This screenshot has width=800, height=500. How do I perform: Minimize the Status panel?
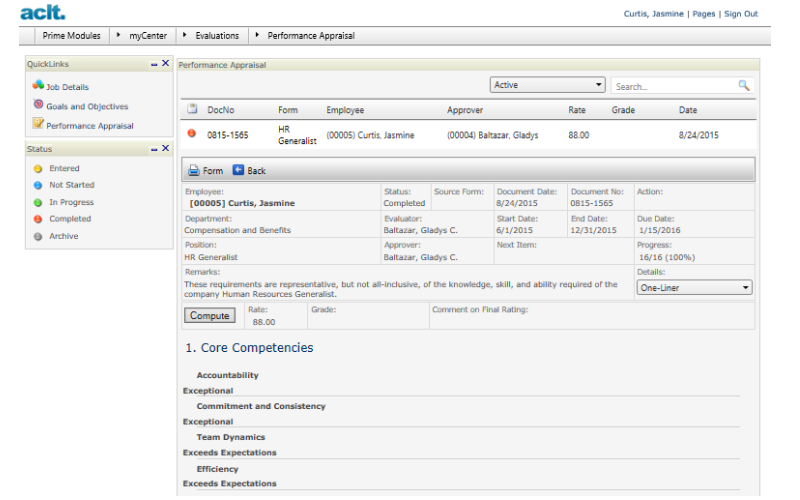click(154, 149)
